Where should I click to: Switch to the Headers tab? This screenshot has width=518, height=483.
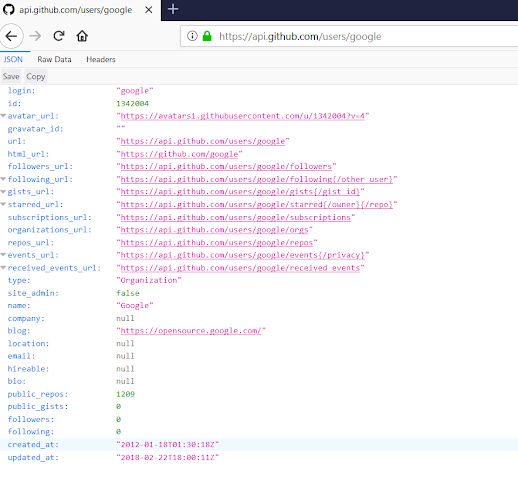pyautogui.click(x=101, y=59)
